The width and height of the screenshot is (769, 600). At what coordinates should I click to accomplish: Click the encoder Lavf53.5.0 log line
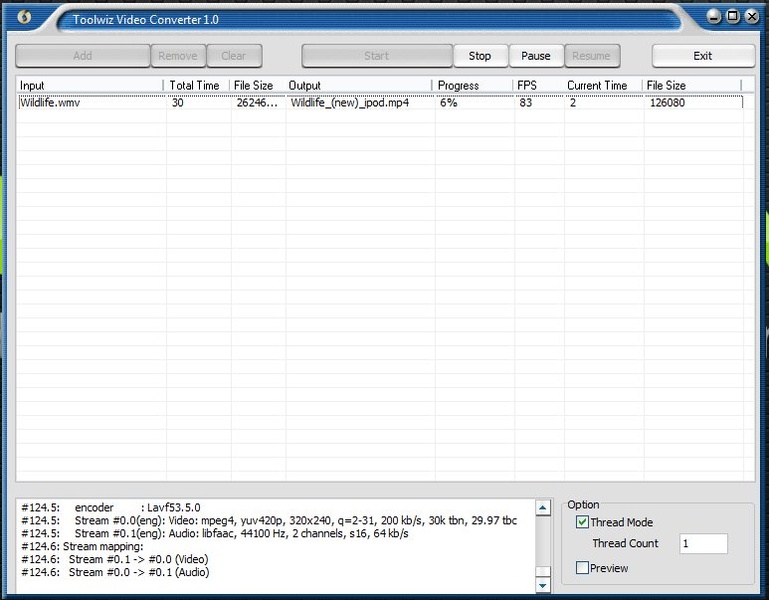point(111,507)
